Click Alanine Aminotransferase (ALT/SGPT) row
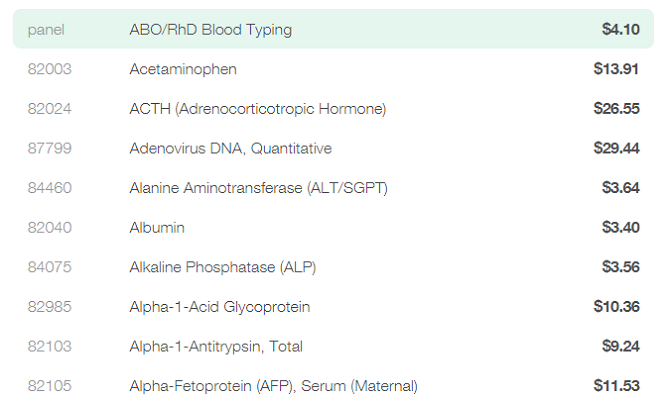 tap(333, 188)
